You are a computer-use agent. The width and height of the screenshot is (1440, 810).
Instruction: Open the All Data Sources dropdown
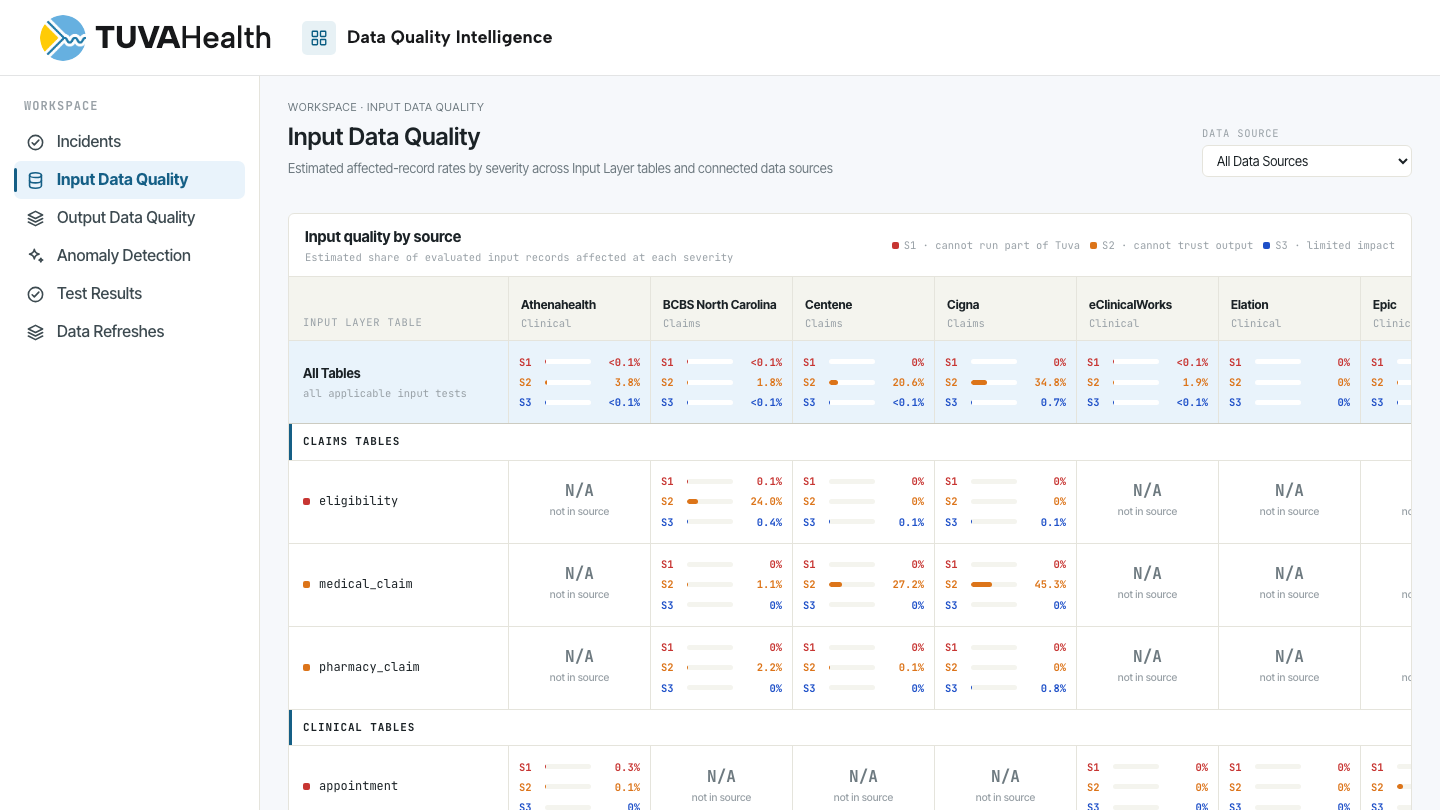[1306, 161]
